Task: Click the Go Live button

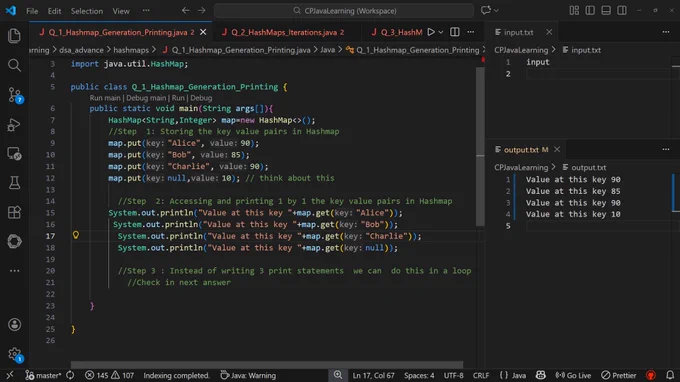Action: (573, 375)
